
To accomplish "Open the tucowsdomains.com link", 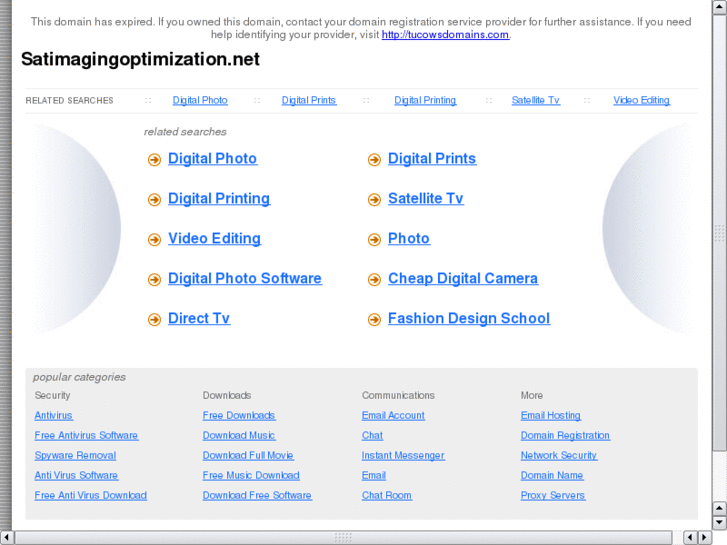I will pyautogui.click(x=445, y=35).
